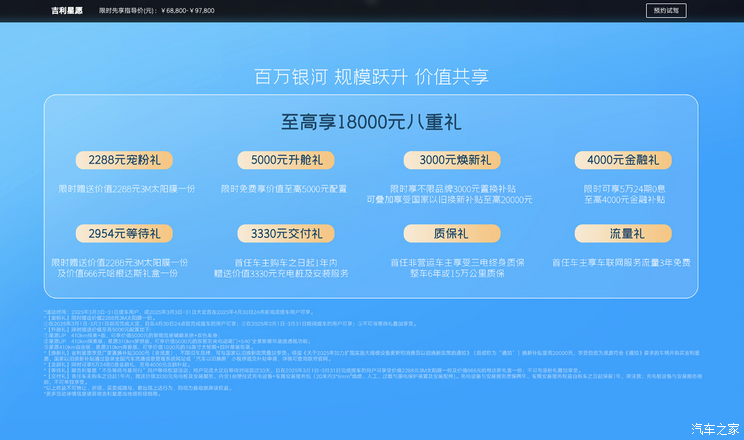Click text 可叠加享受国家以旧换新补贴至高20000元
This screenshot has height=440, width=744.
(x=449, y=200)
